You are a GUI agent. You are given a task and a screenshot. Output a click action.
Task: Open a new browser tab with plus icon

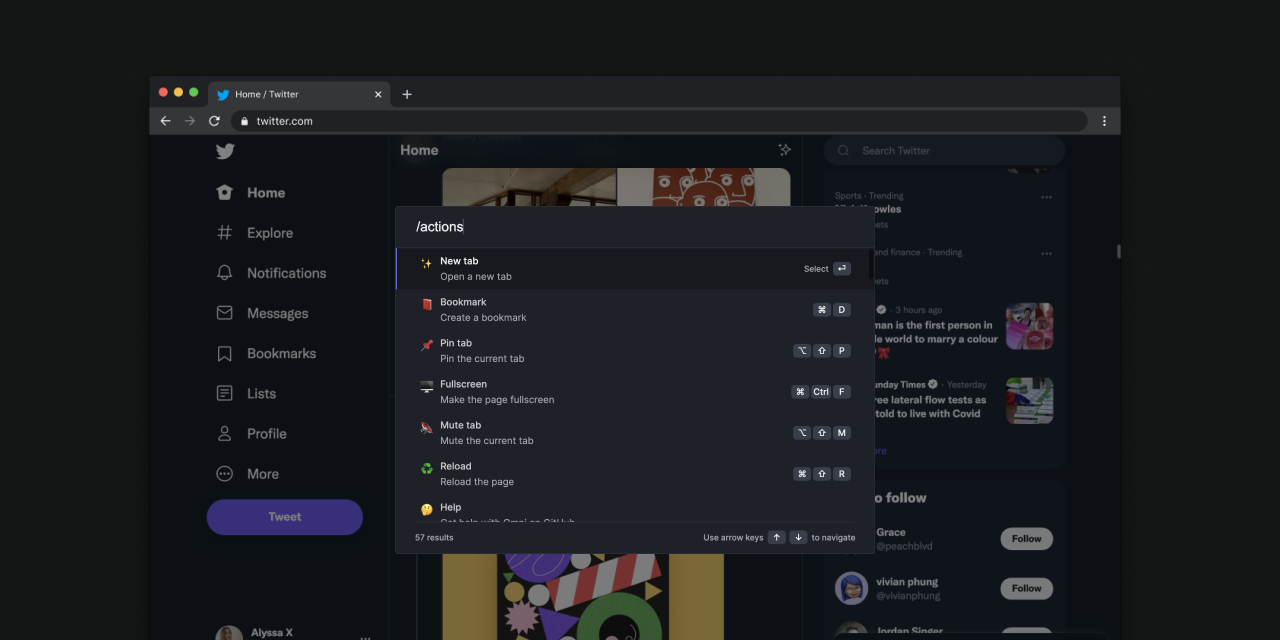407,94
